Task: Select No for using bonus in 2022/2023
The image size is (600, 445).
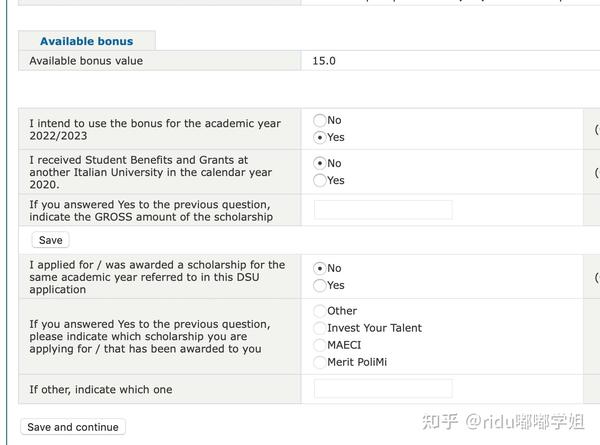Action: (x=320, y=120)
